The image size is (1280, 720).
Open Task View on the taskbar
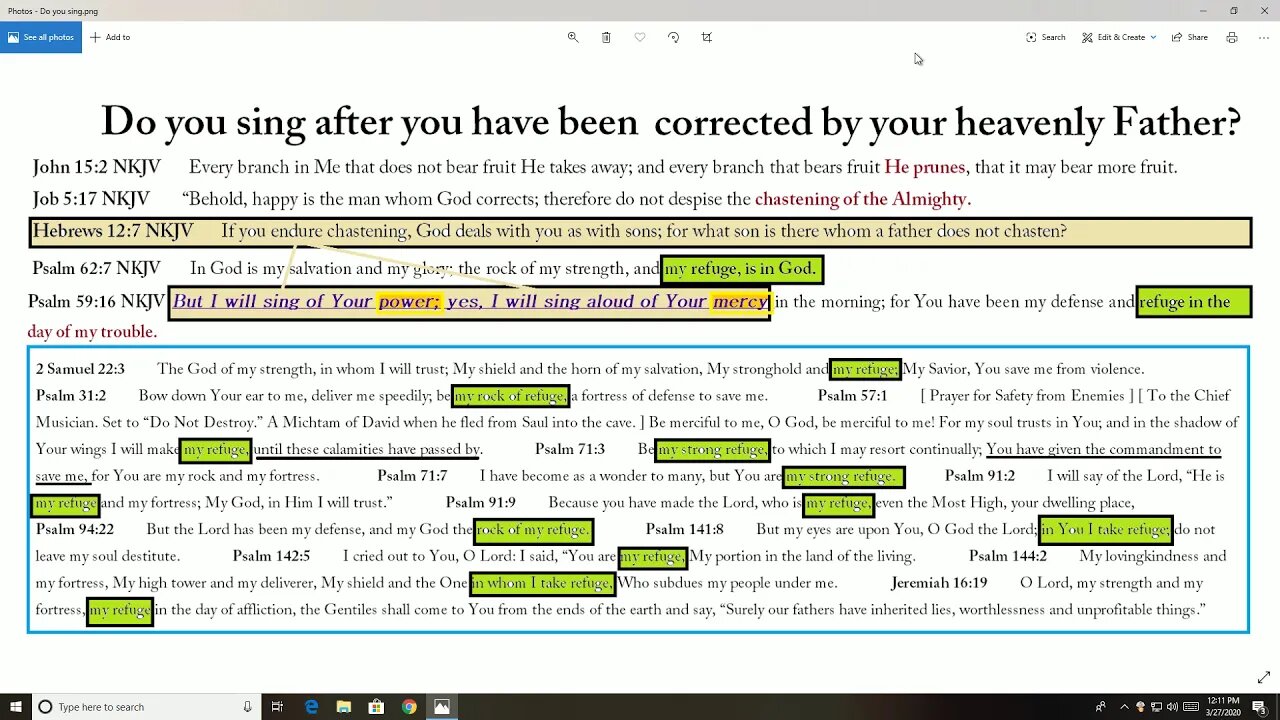(278, 707)
